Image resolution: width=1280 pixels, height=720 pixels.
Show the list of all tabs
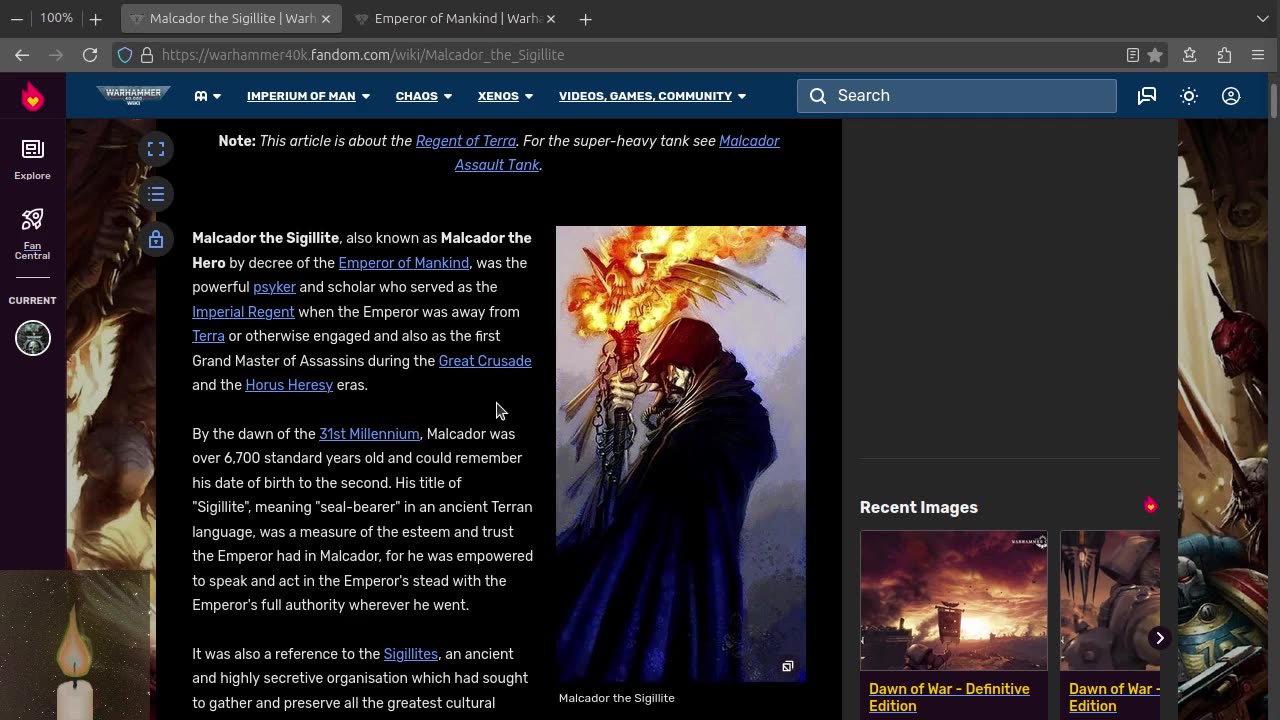[1263, 18]
